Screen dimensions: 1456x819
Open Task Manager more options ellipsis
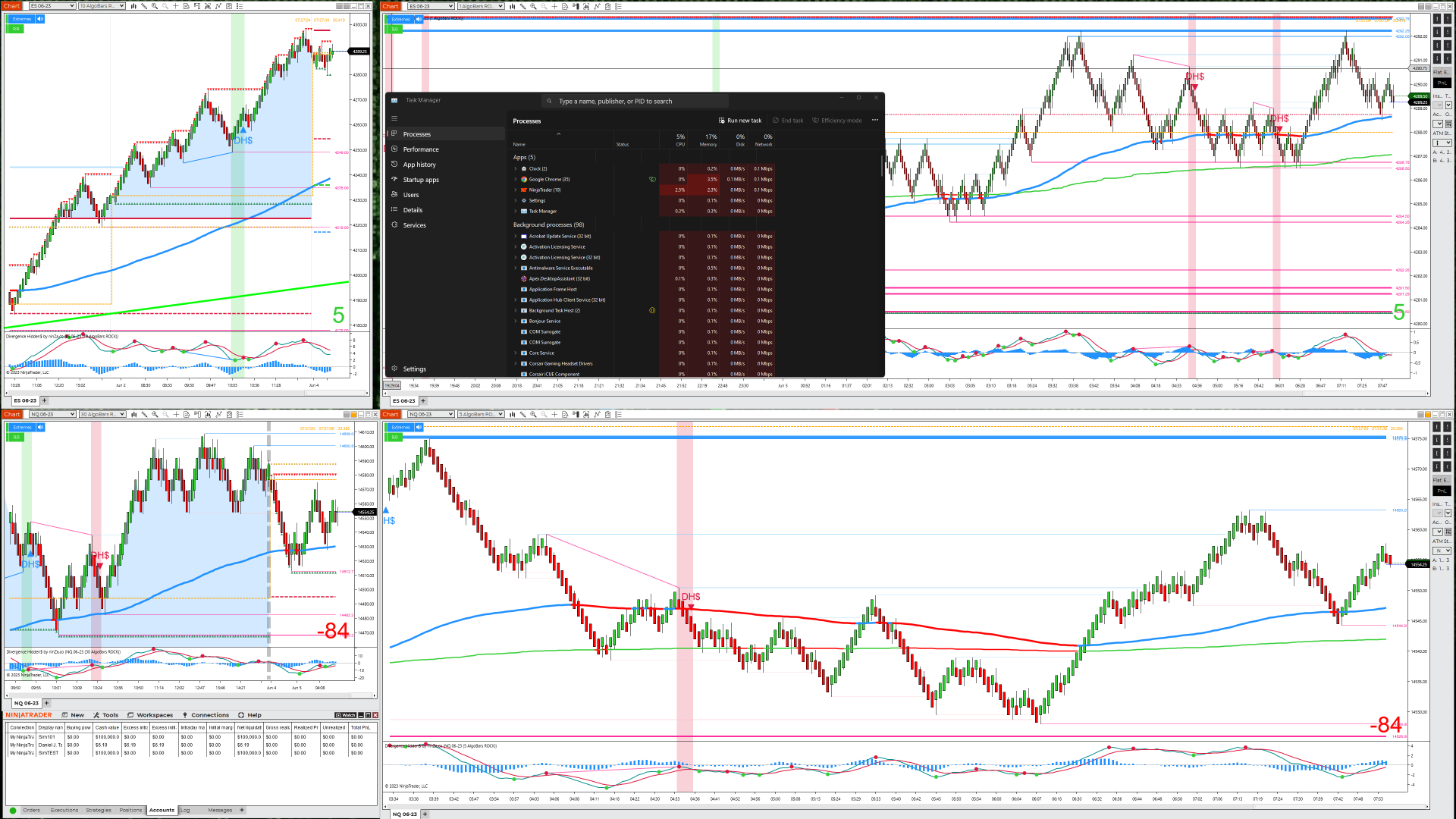click(x=874, y=120)
